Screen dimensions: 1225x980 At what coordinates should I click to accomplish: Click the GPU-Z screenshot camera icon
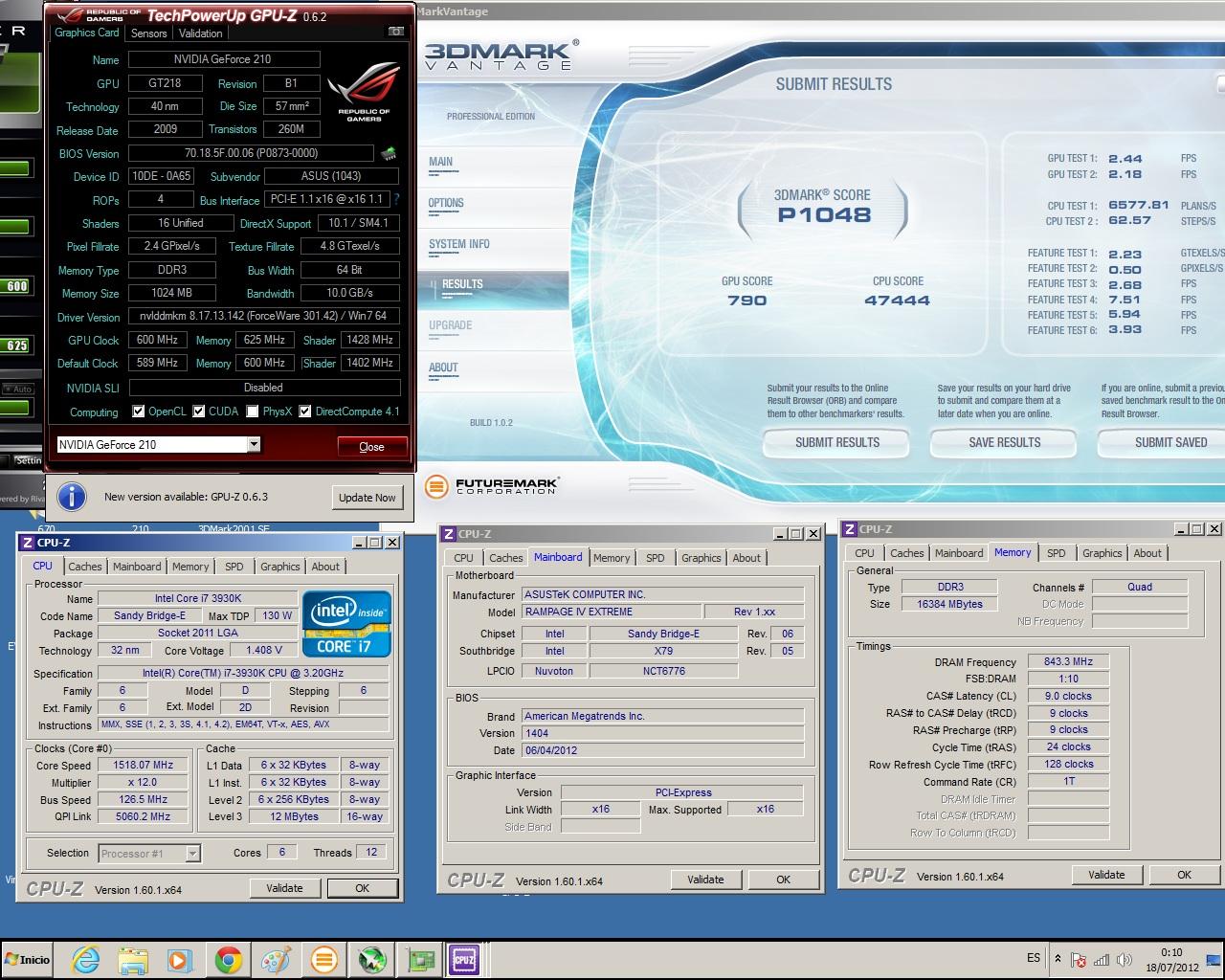point(395,32)
